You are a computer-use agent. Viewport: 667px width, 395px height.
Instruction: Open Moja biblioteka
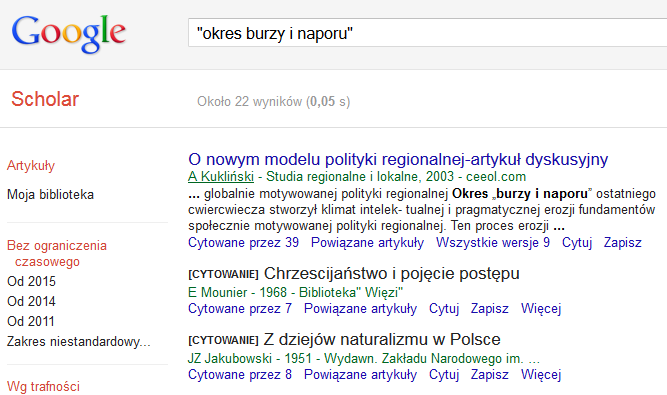(50, 195)
